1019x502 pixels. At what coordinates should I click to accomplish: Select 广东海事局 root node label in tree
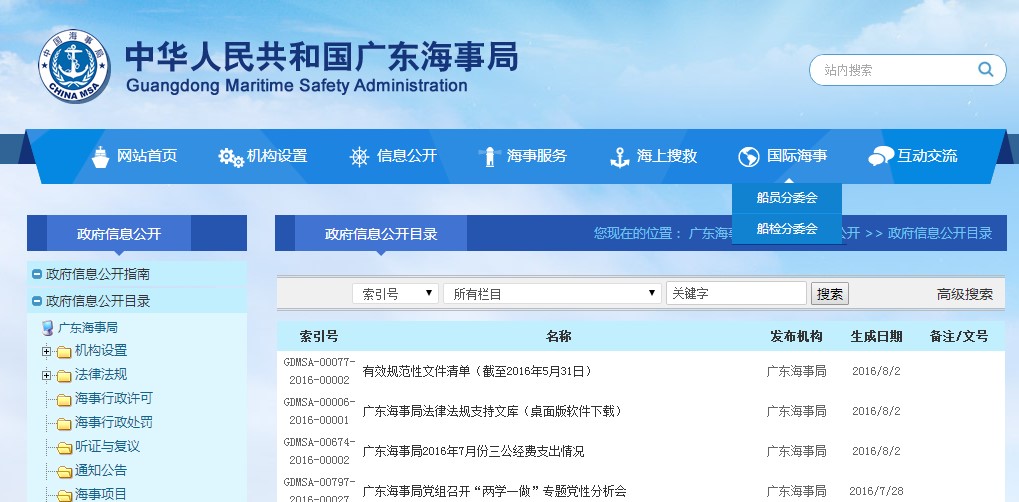pos(88,328)
